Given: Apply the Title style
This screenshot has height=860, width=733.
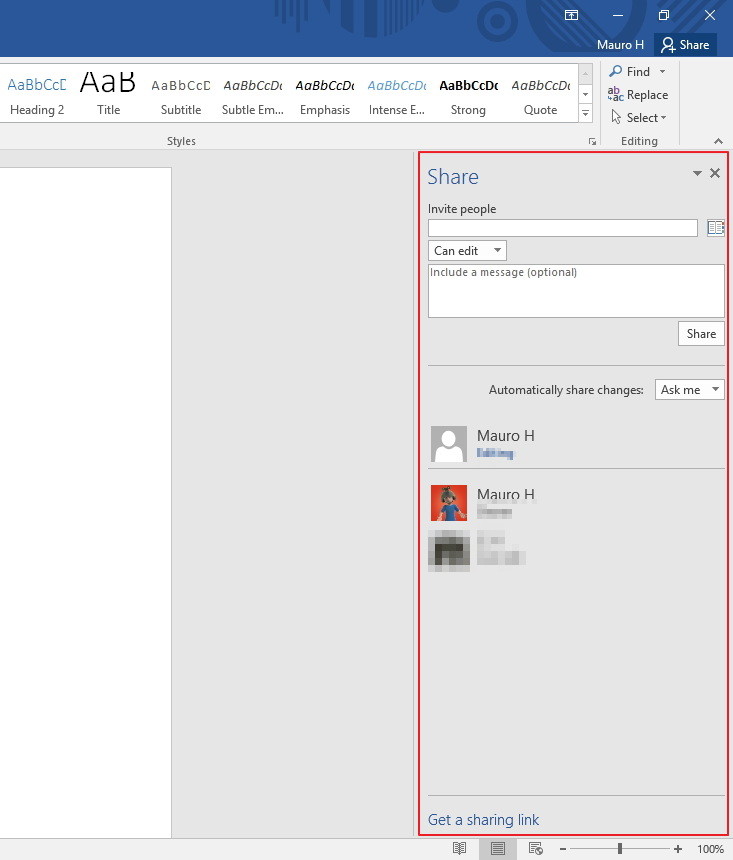Looking at the screenshot, I should [x=108, y=94].
